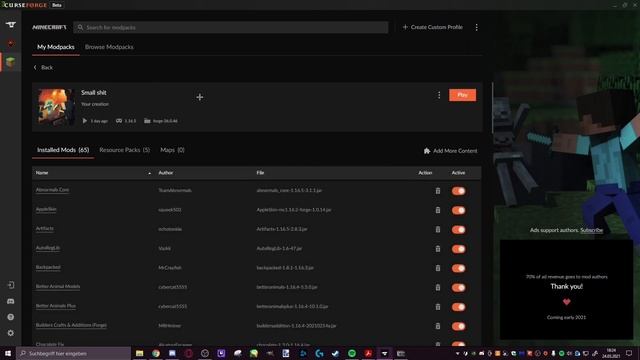Open the Abnormals Core mod link
The height and width of the screenshot is (360, 640).
pos(52,190)
